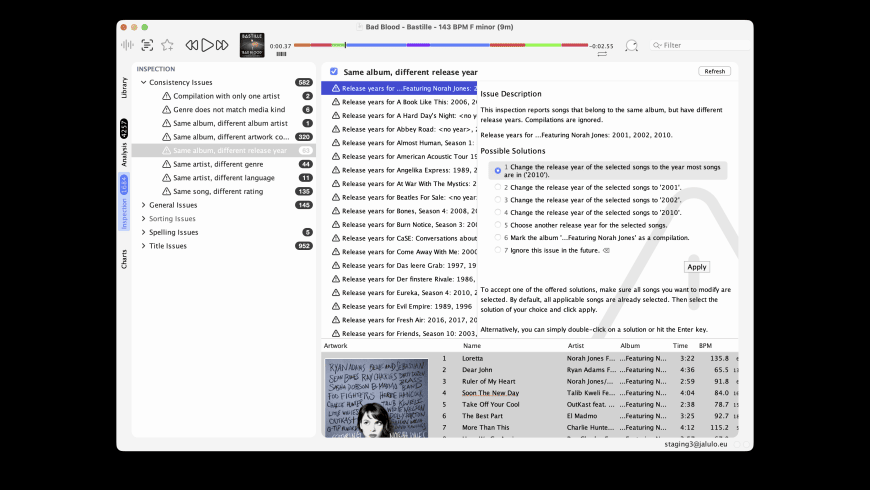Click the star rating icon

coord(167,45)
